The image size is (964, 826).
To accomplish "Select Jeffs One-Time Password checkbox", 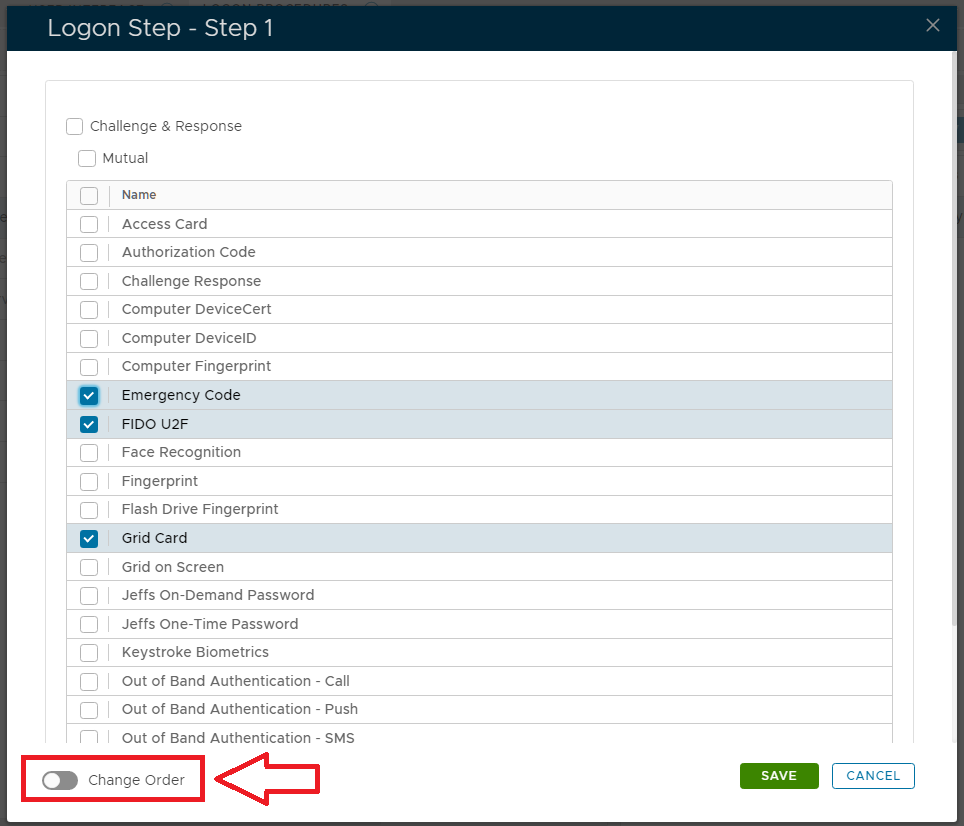I will [x=89, y=624].
